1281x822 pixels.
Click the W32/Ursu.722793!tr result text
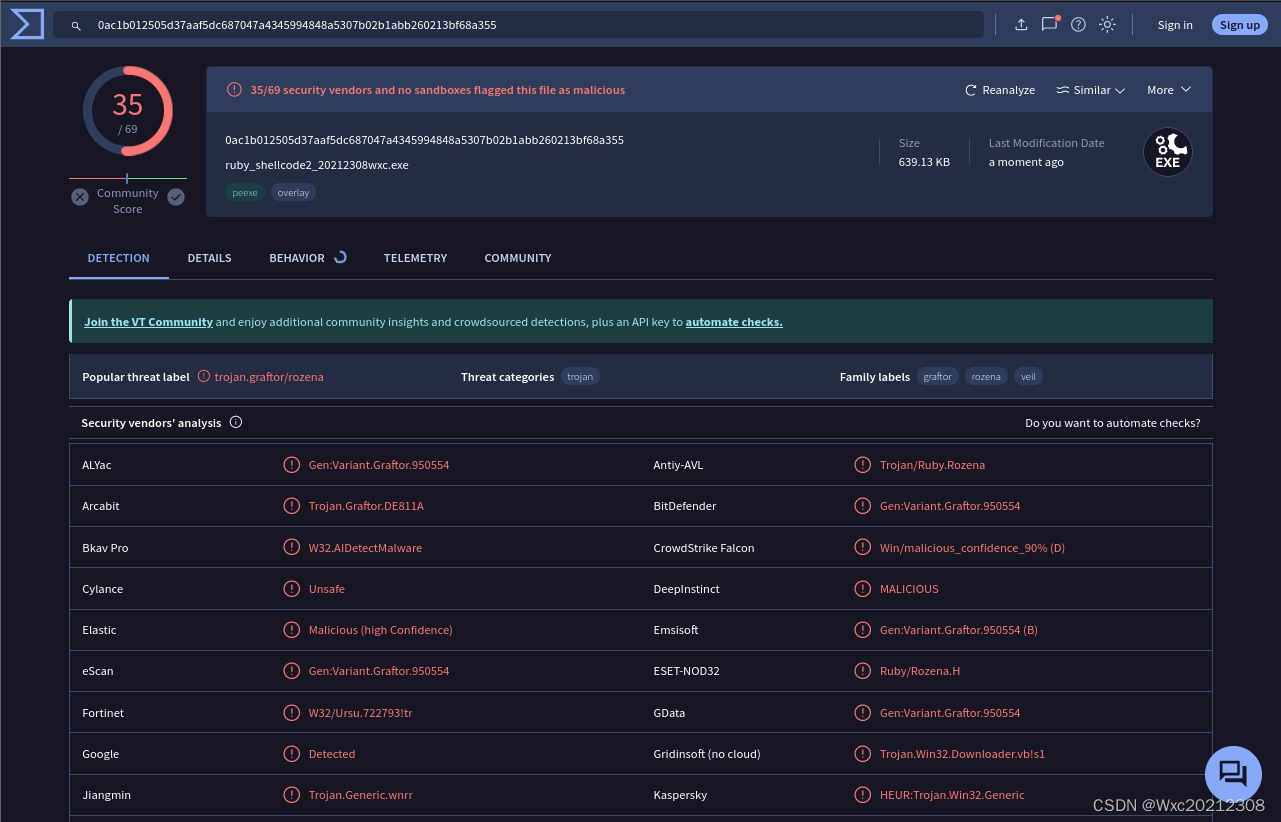pyautogui.click(x=361, y=713)
